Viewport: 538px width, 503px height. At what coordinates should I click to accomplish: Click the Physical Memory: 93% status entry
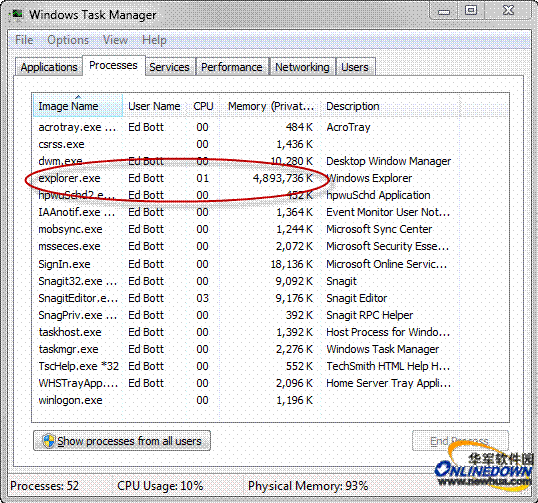coord(308,486)
